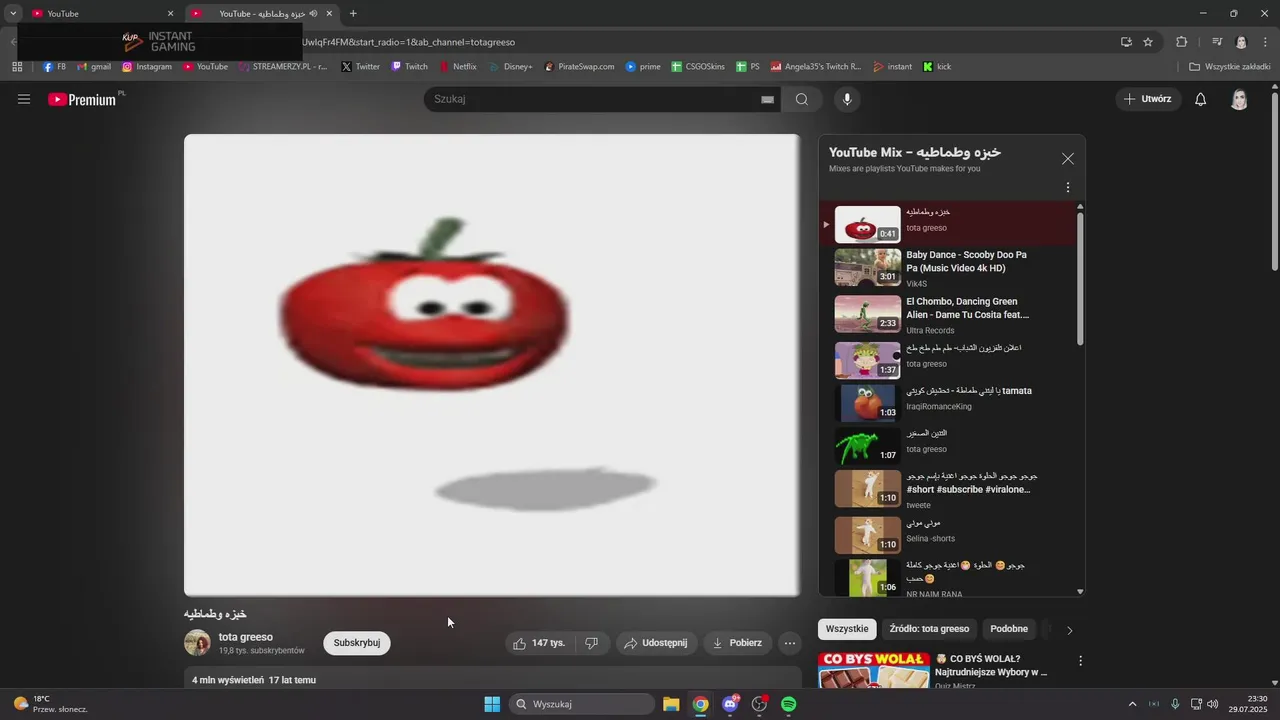Open the Netflix bookmark
The height and width of the screenshot is (720, 1280).
tap(458, 67)
